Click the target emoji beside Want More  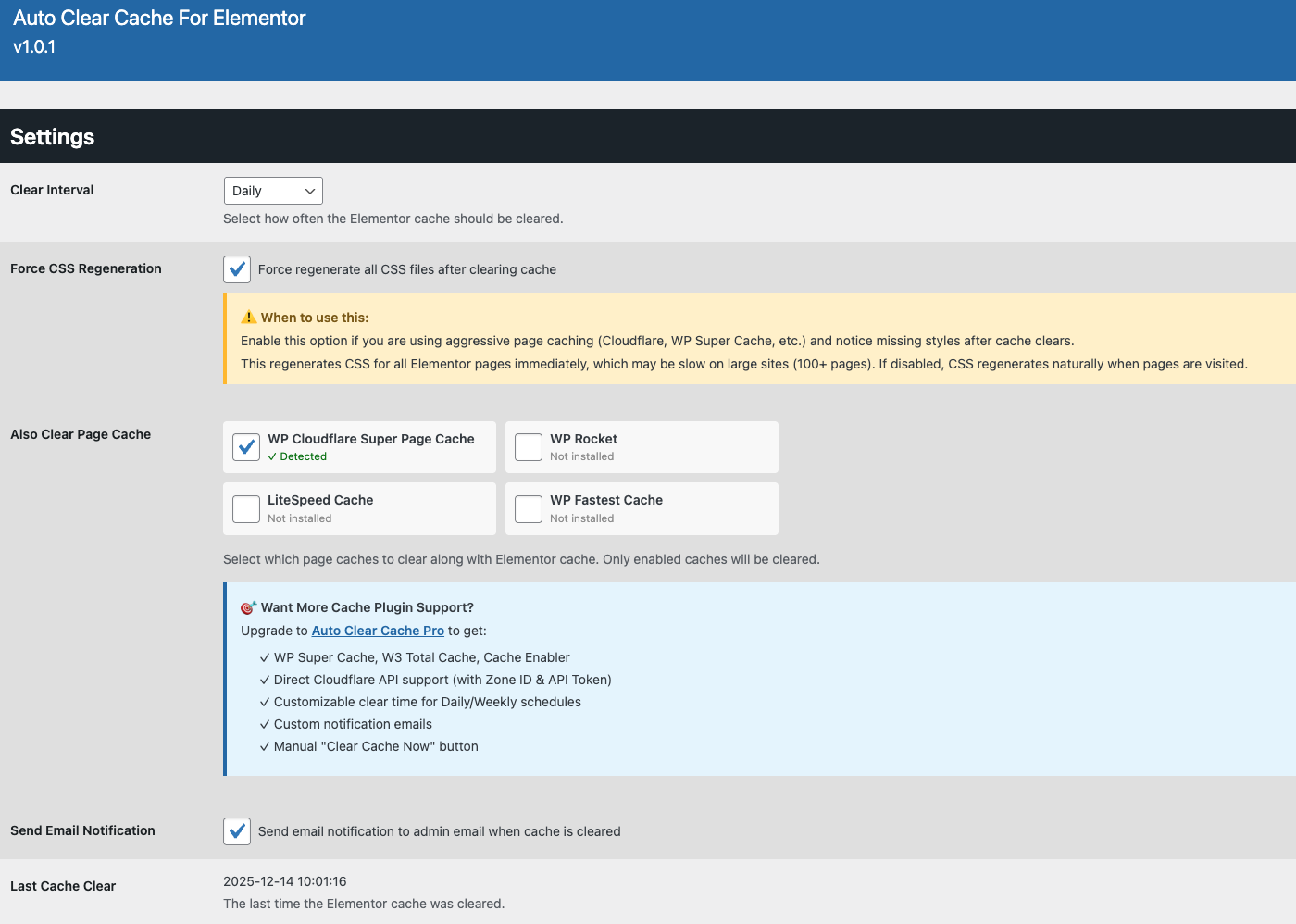tap(248, 607)
